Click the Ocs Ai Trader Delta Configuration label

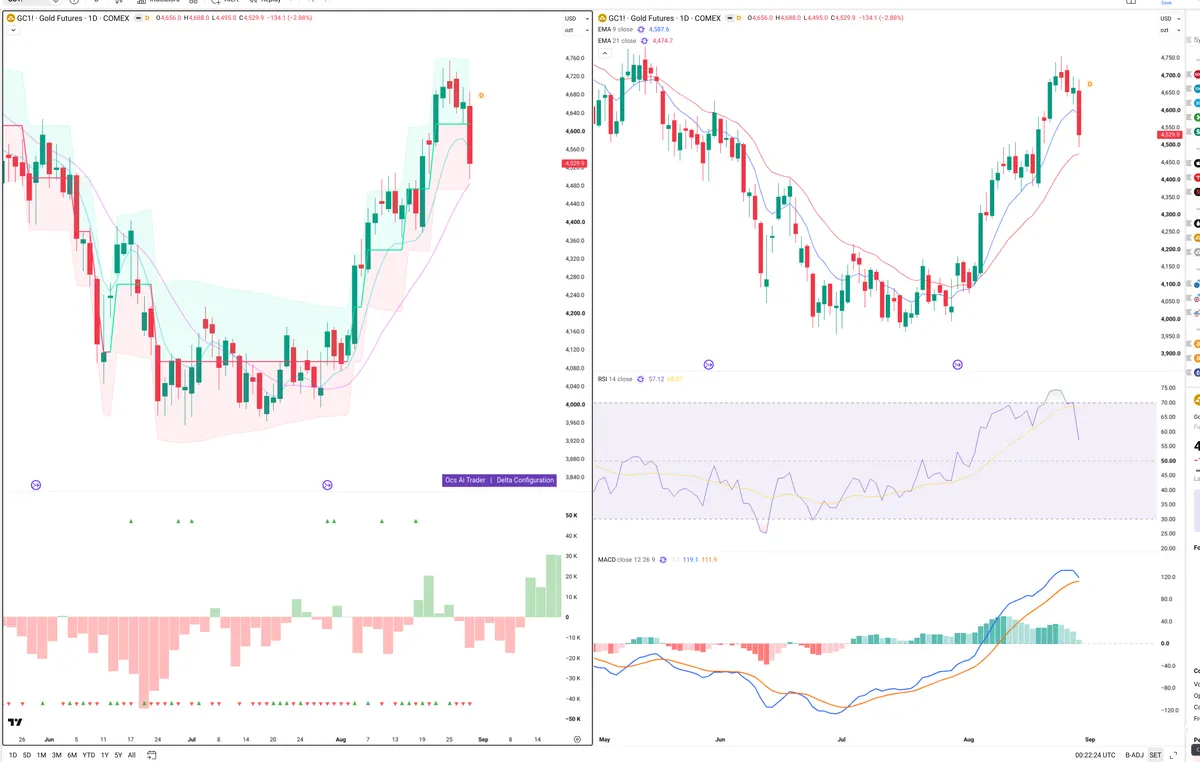click(x=499, y=480)
